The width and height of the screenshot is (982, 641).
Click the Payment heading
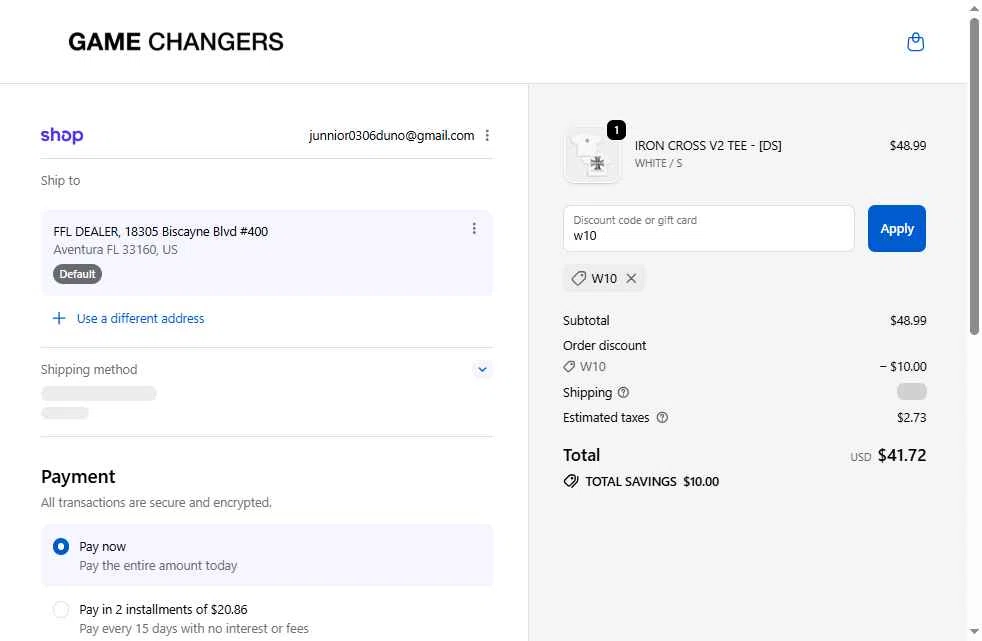(x=78, y=477)
